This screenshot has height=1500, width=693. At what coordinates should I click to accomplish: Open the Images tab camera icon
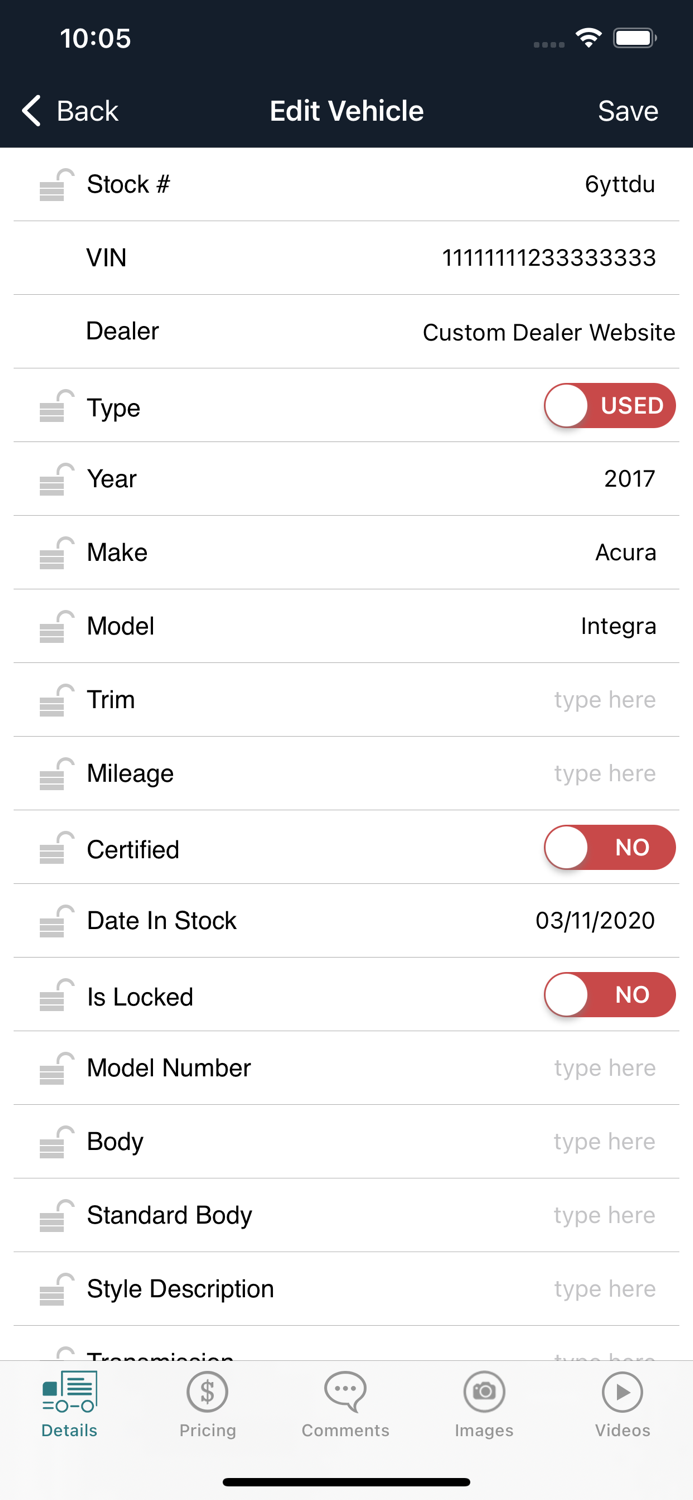pyautogui.click(x=484, y=1392)
